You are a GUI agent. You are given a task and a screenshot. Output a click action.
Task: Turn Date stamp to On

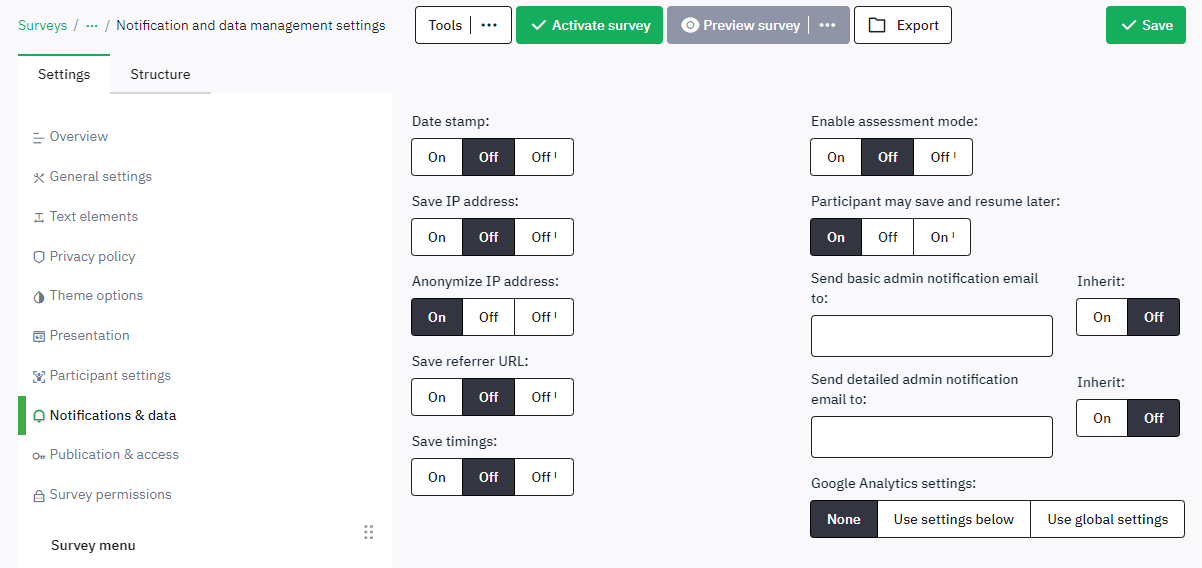click(437, 157)
